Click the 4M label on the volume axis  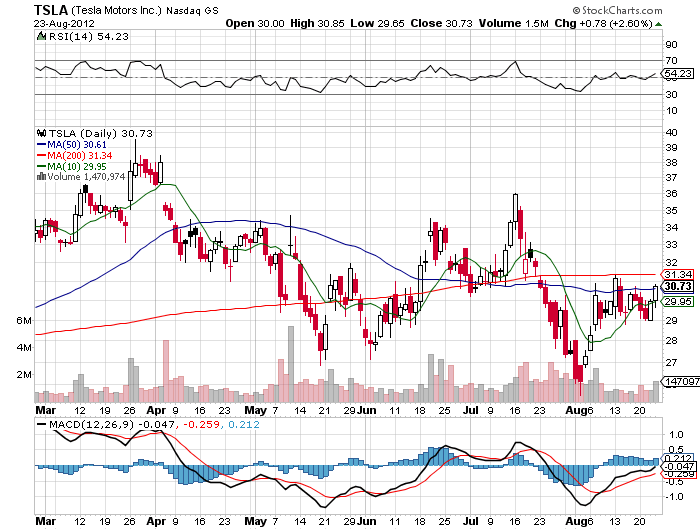(24, 347)
